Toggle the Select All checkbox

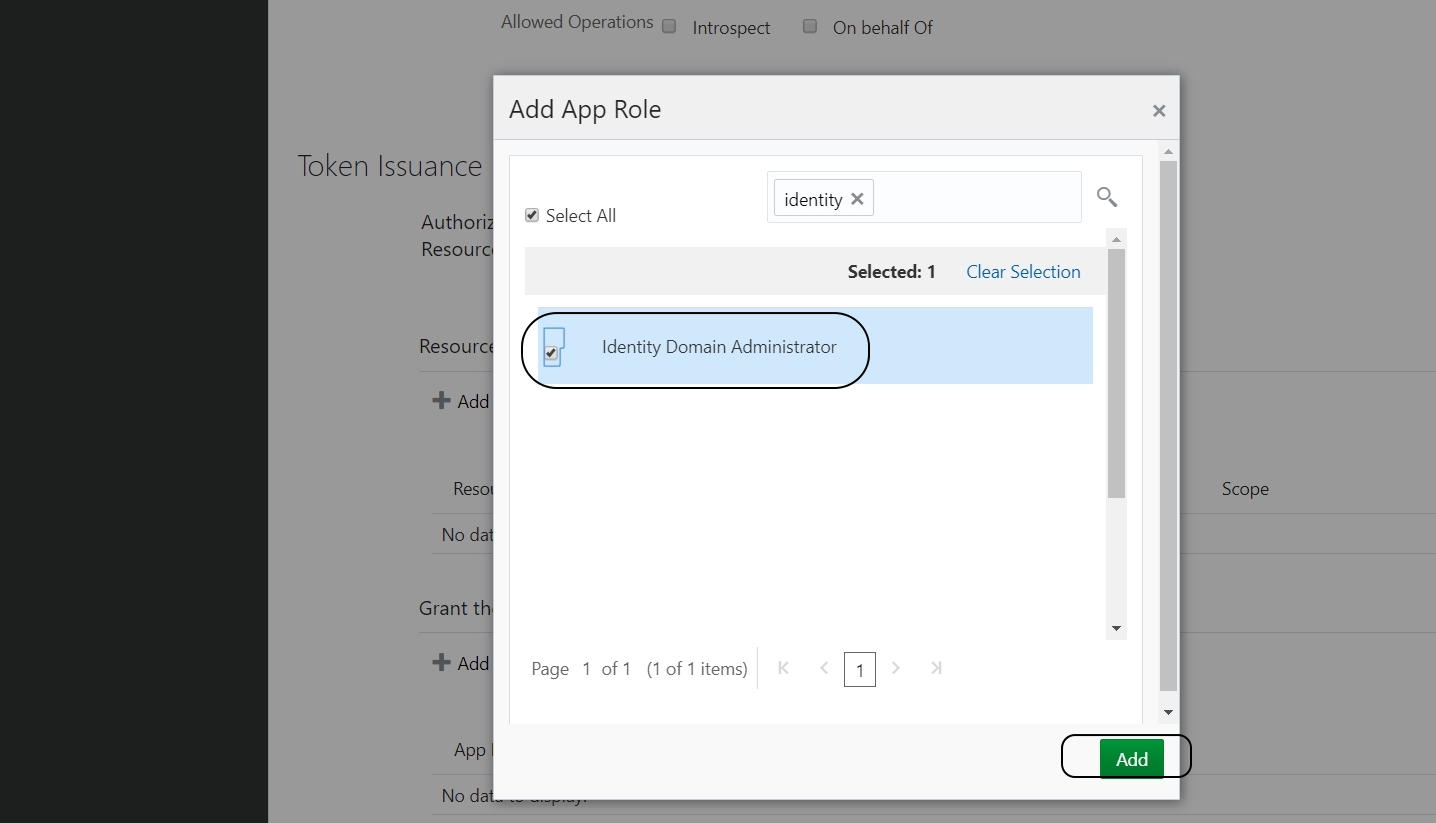532,215
